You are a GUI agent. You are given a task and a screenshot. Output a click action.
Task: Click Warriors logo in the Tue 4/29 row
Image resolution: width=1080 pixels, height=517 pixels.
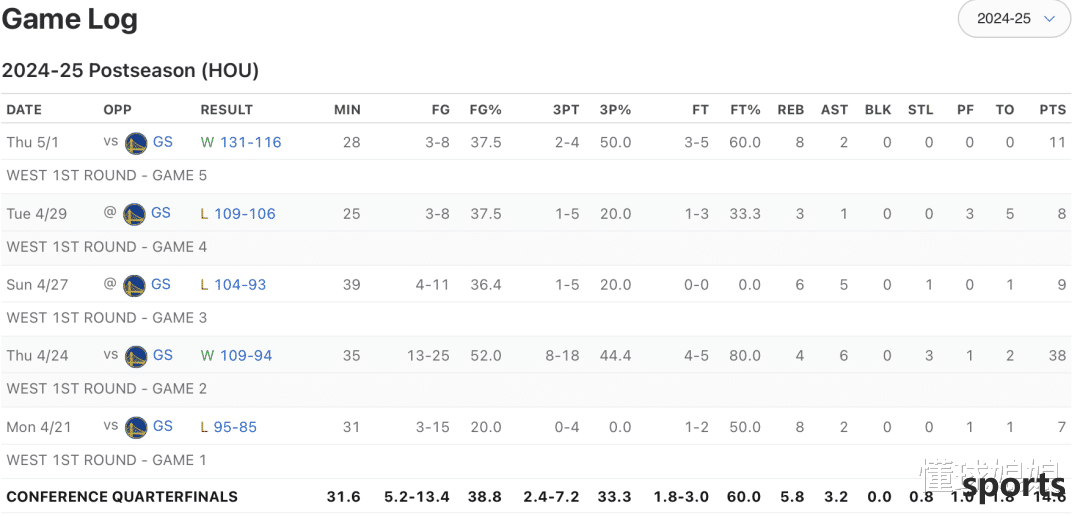click(x=134, y=214)
